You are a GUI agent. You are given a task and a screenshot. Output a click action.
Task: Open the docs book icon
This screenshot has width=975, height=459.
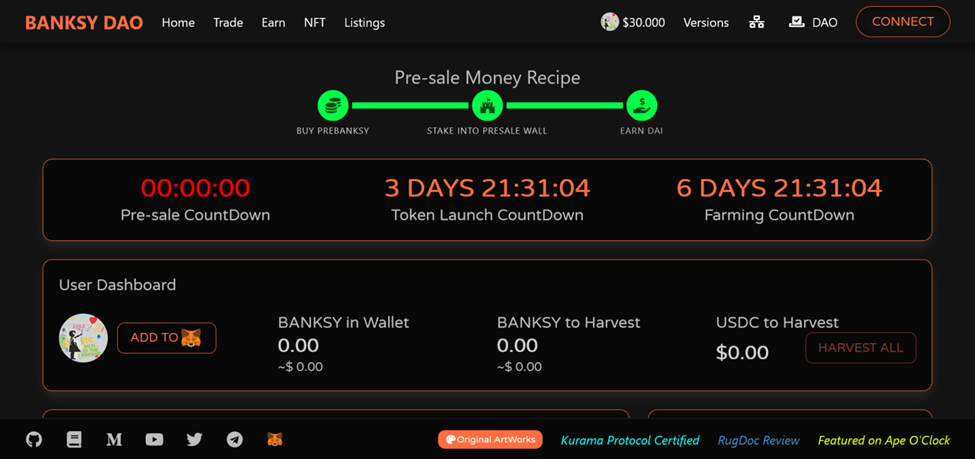click(x=74, y=440)
